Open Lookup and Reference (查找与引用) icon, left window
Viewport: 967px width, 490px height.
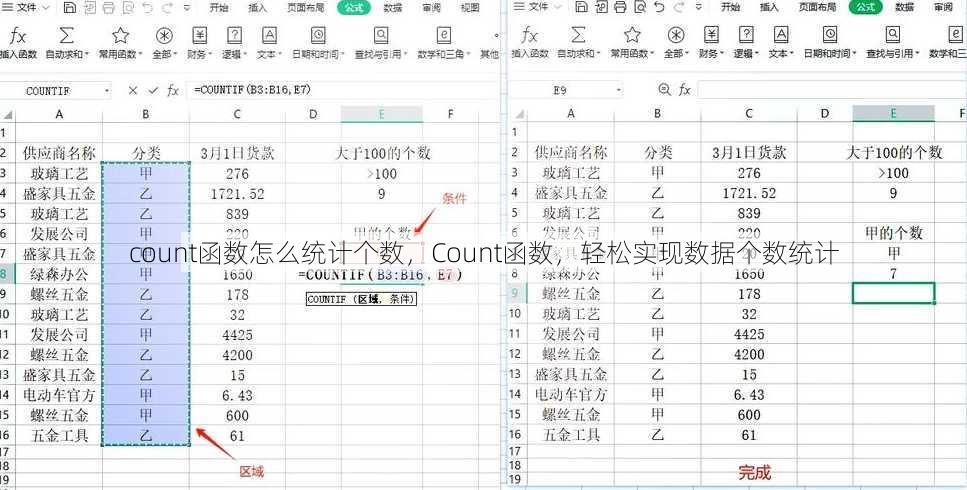point(381,35)
